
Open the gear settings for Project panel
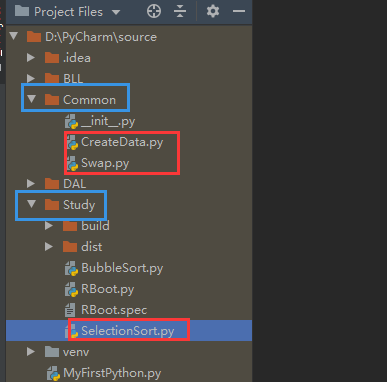(213, 11)
